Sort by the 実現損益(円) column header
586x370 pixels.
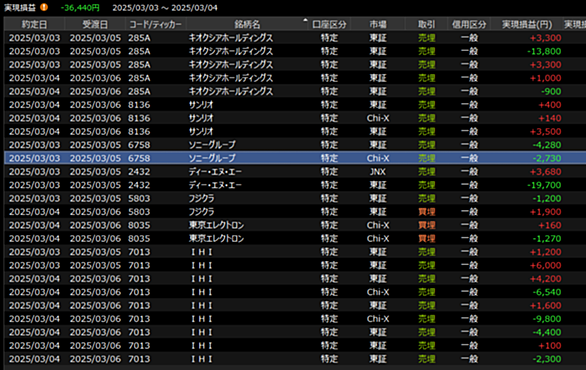click(x=527, y=25)
